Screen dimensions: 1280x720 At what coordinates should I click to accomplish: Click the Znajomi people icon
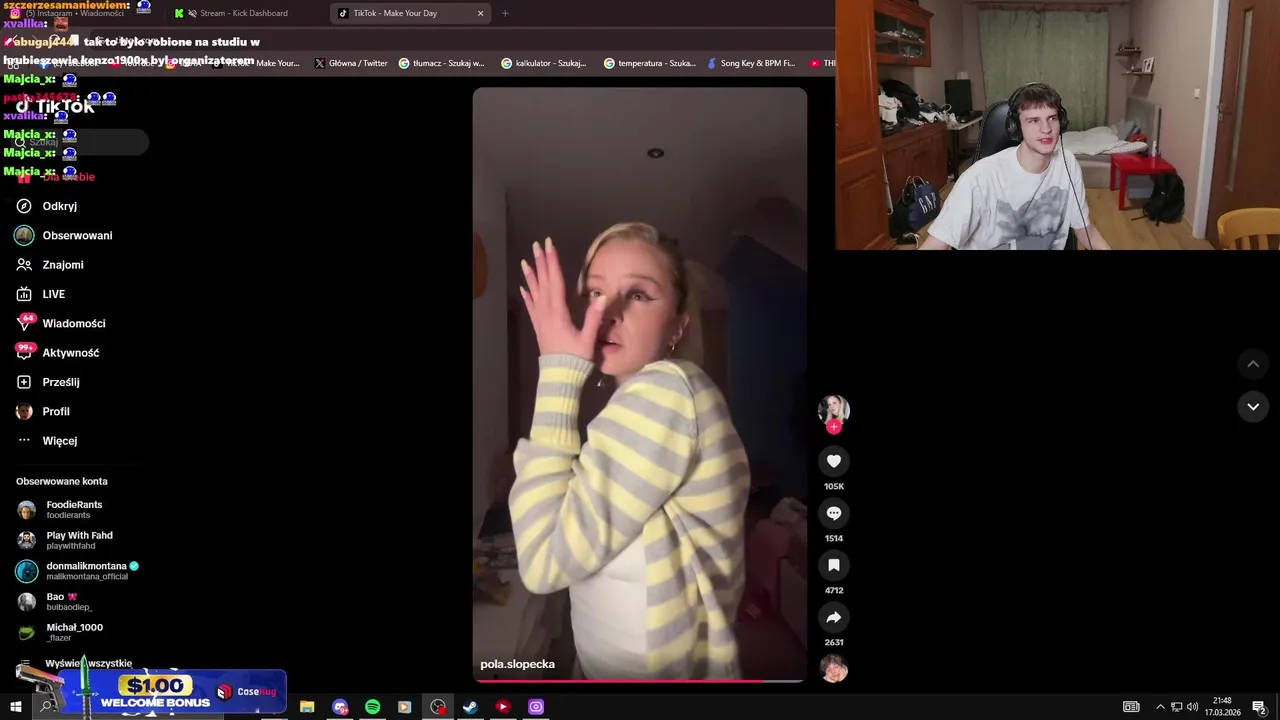pos(24,265)
